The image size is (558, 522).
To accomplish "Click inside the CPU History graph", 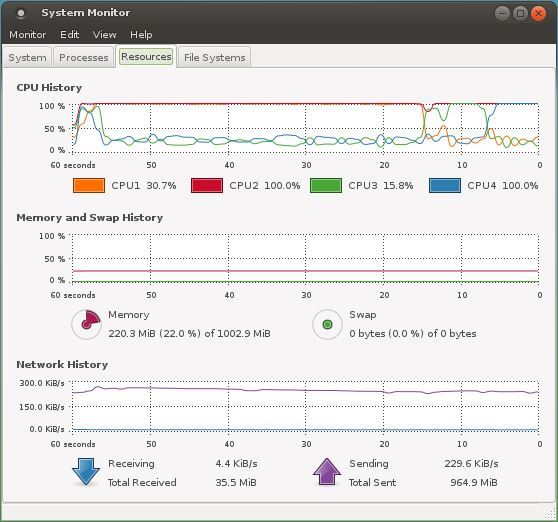I will coord(305,129).
